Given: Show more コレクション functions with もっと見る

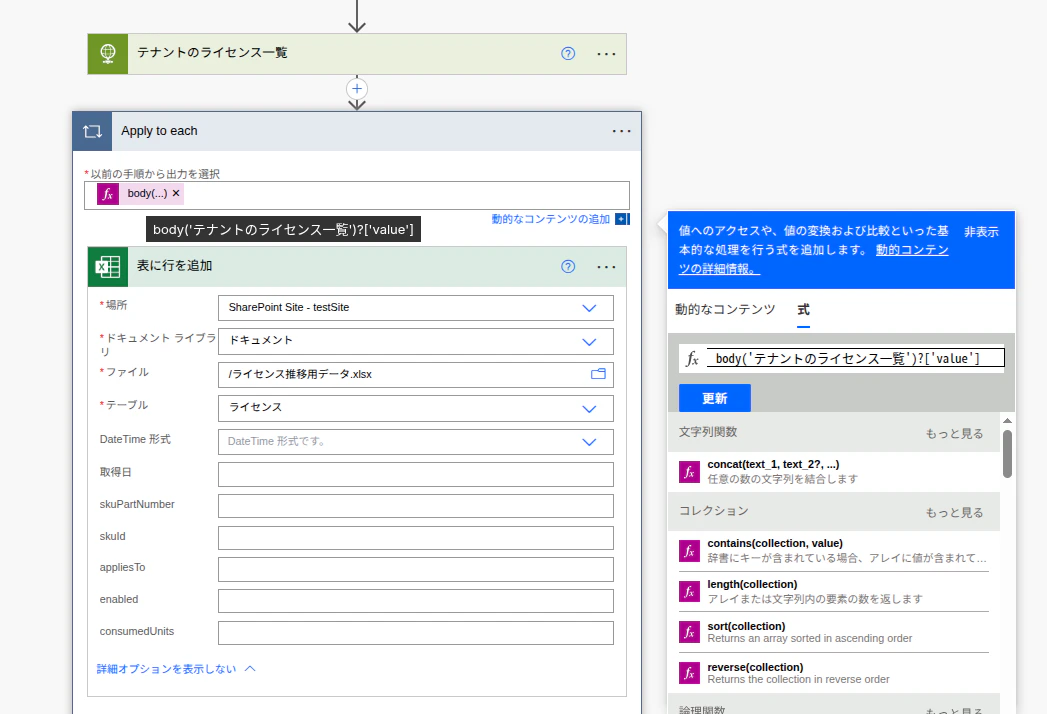Looking at the screenshot, I should pos(954,512).
